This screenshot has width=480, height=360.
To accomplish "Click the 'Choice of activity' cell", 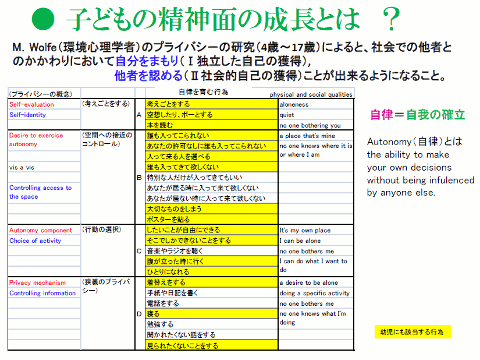I will tap(44, 241).
